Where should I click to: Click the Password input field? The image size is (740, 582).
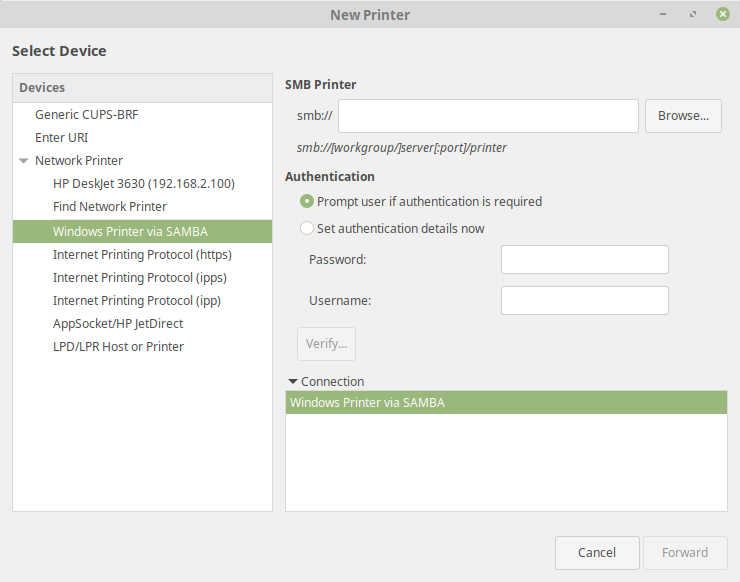pos(584,260)
